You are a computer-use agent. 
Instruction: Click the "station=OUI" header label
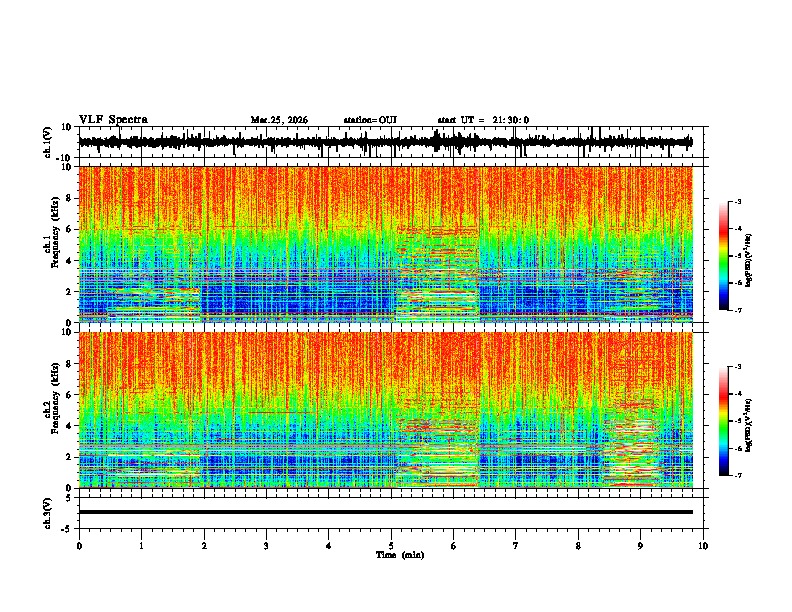pyautogui.click(x=370, y=120)
